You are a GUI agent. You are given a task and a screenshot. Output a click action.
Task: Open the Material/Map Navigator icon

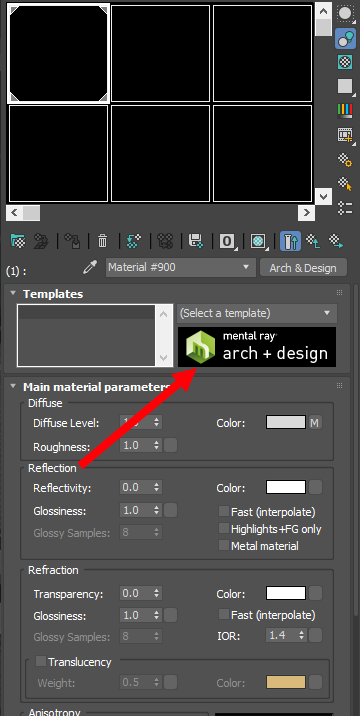[x=345, y=208]
